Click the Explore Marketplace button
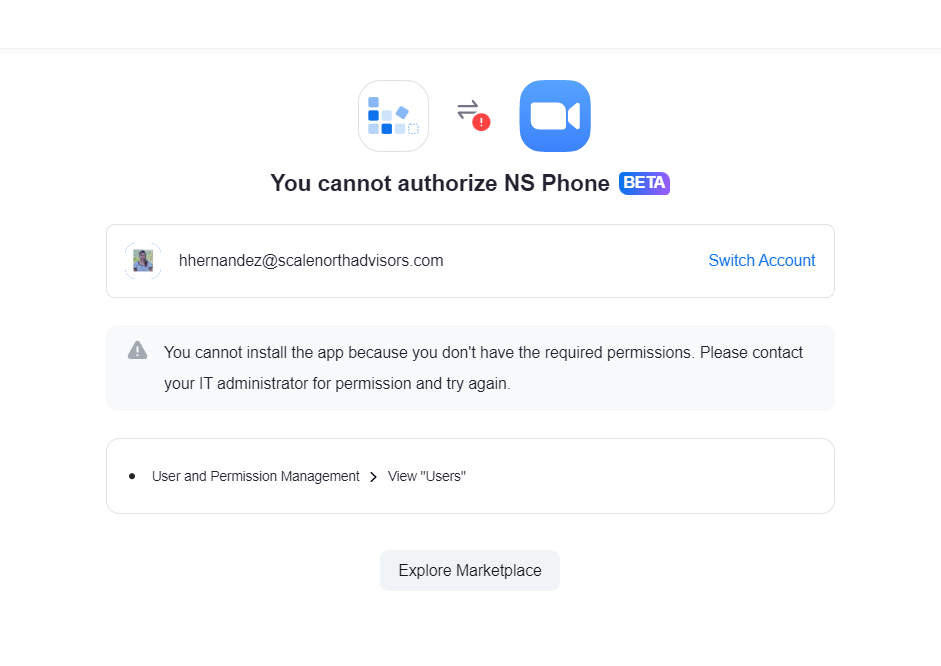Image resolution: width=941 pixels, height=666 pixels. pos(470,571)
